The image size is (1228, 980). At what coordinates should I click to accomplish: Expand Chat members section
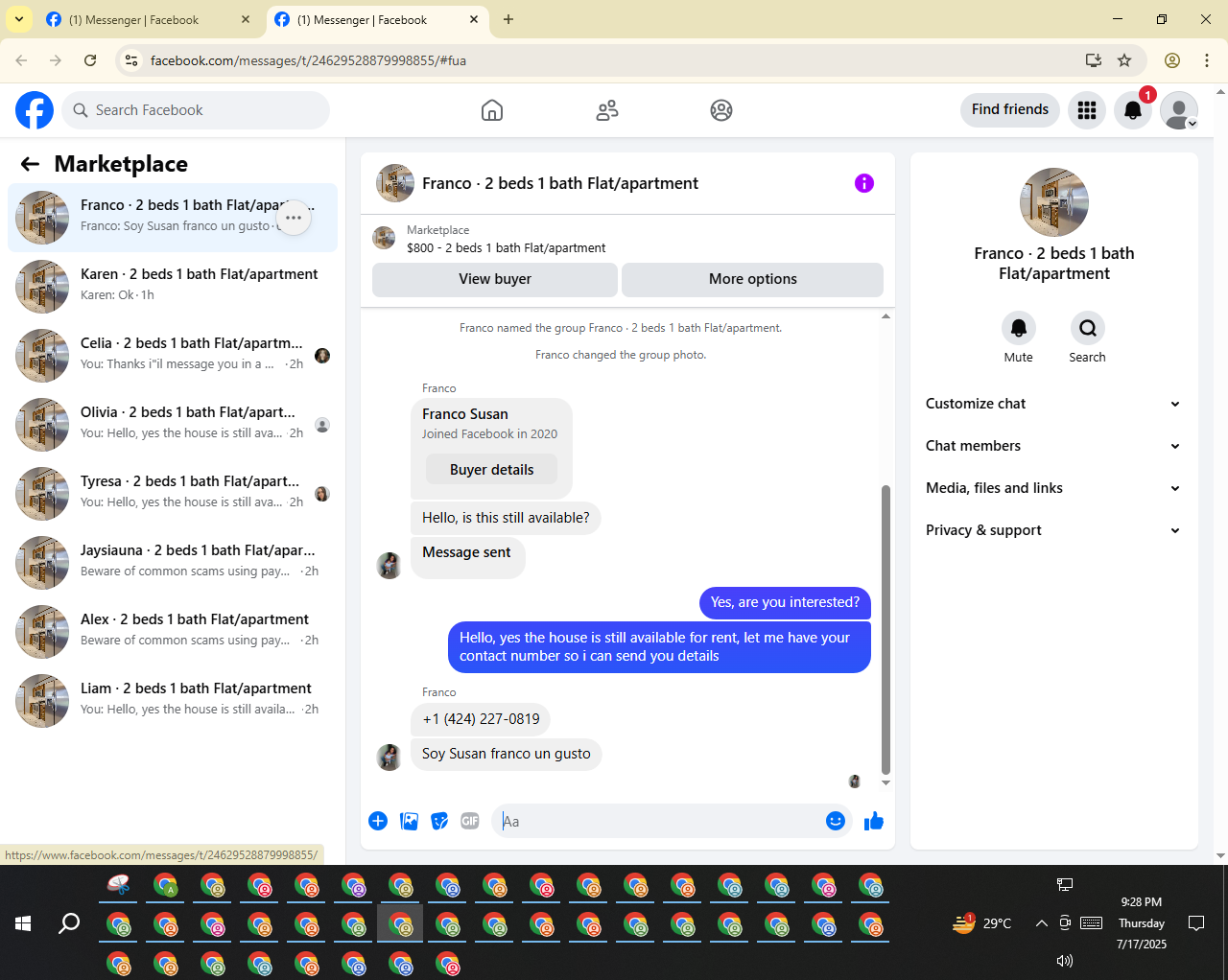tap(1054, 446)
